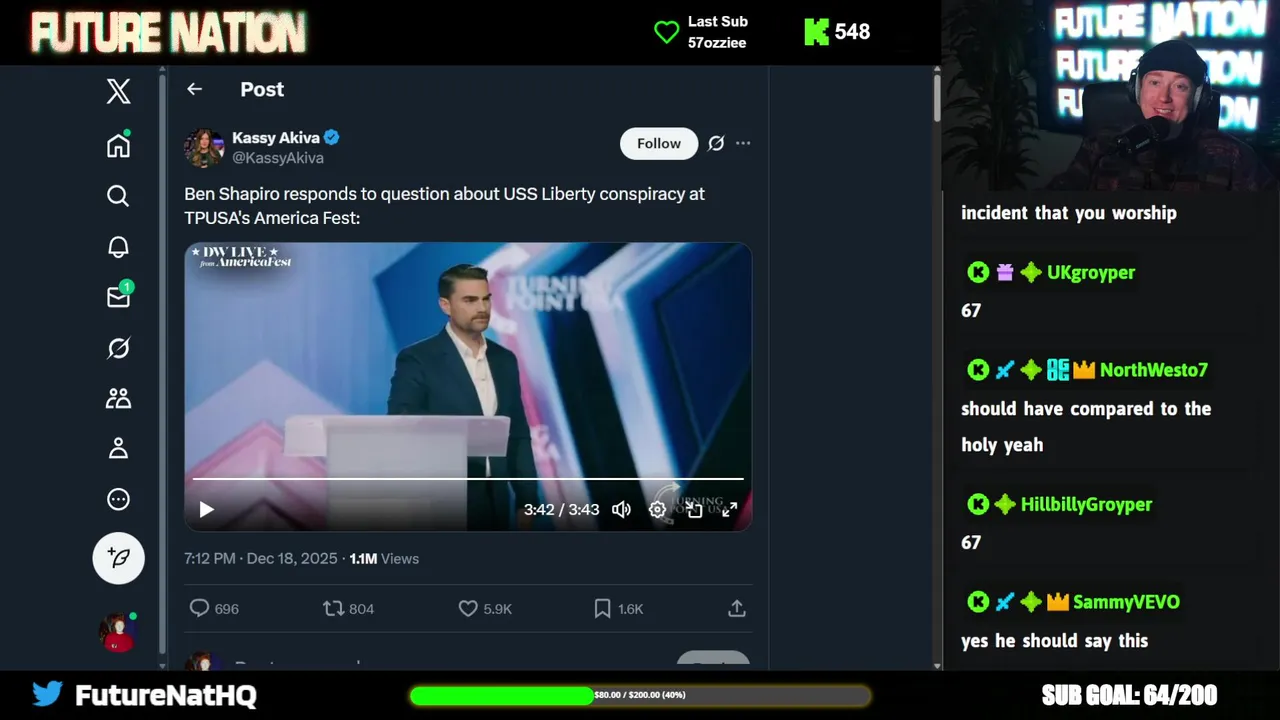Seek on the video progress bar
The image size is (1280, 720).
pos(468,479)
